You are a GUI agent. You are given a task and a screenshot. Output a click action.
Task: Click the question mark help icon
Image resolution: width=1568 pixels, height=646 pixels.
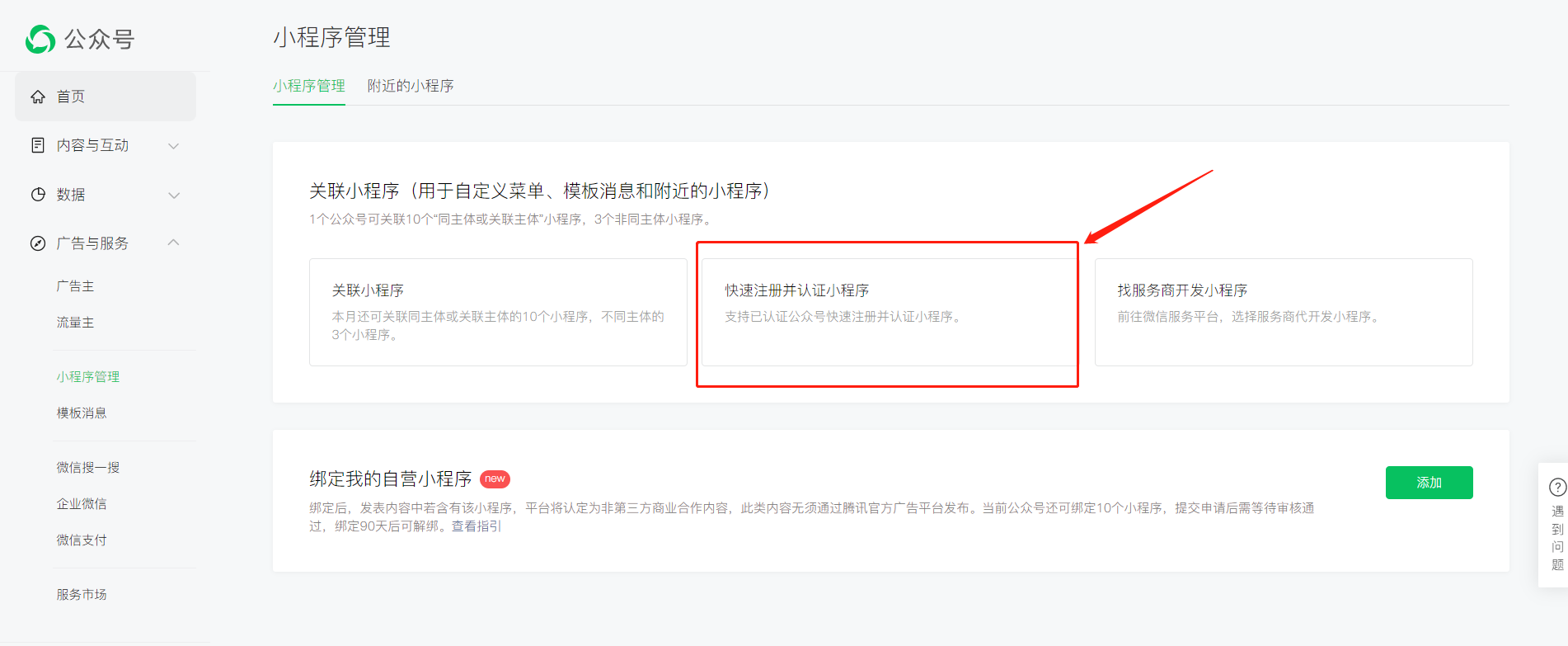click(x=1557, y=487)
